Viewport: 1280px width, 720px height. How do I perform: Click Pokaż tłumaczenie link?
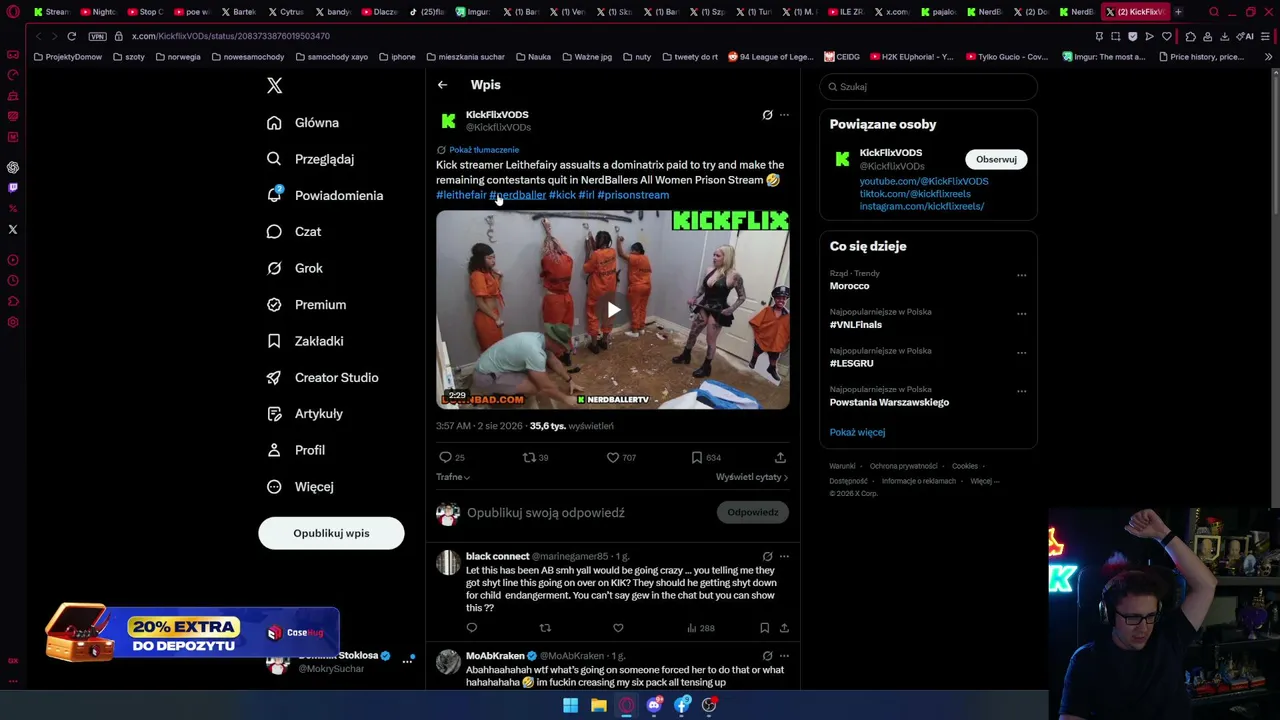pos(484,150)
